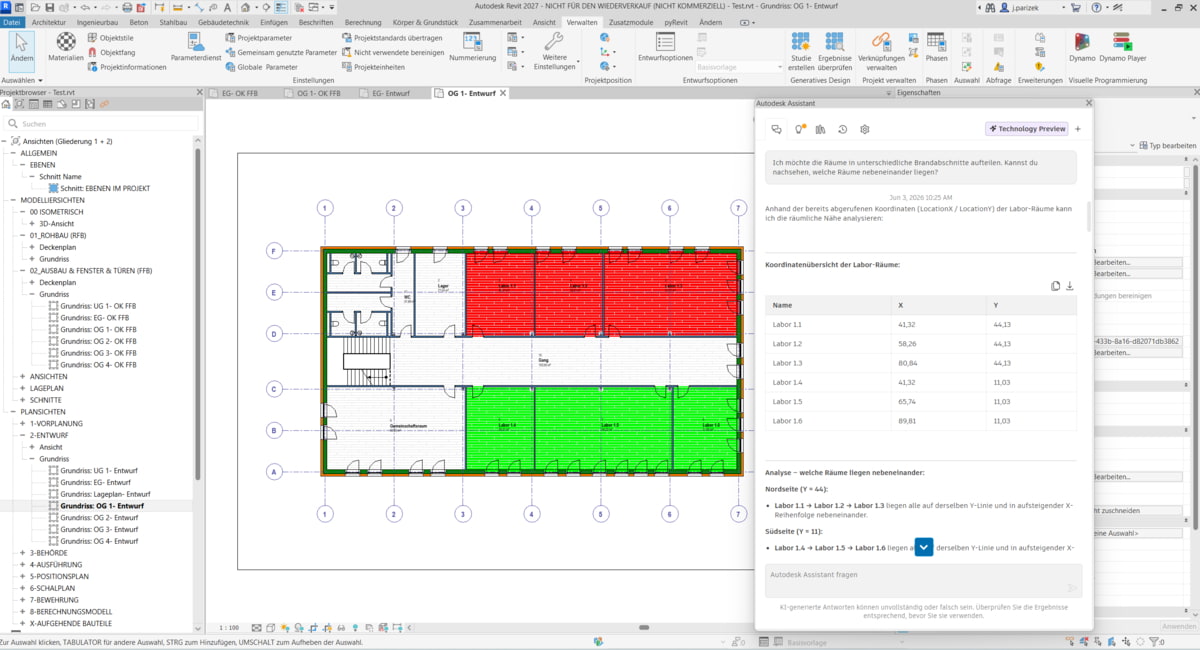The height and width of the screenshot is (650, 1200).
Task: Switch to the EG- OK FFB view tab
Action: pos(240,93)
